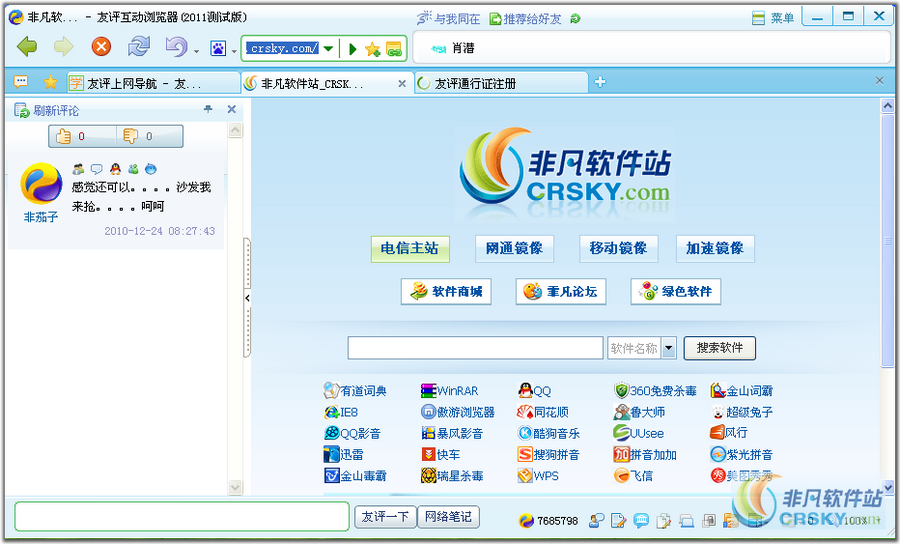Open 软件商城 from the page
This screenshot has width=900, height=544.
tap(446, 292)
